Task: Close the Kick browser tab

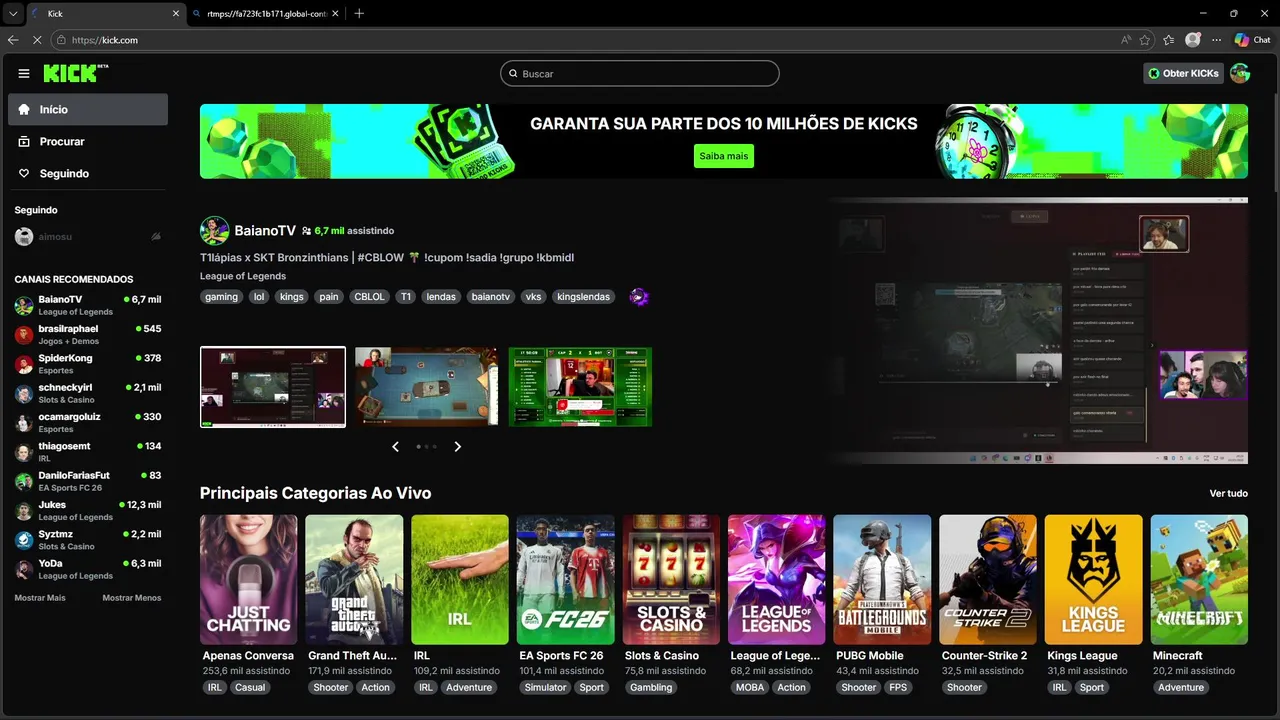Action: (x=176, y=14)
